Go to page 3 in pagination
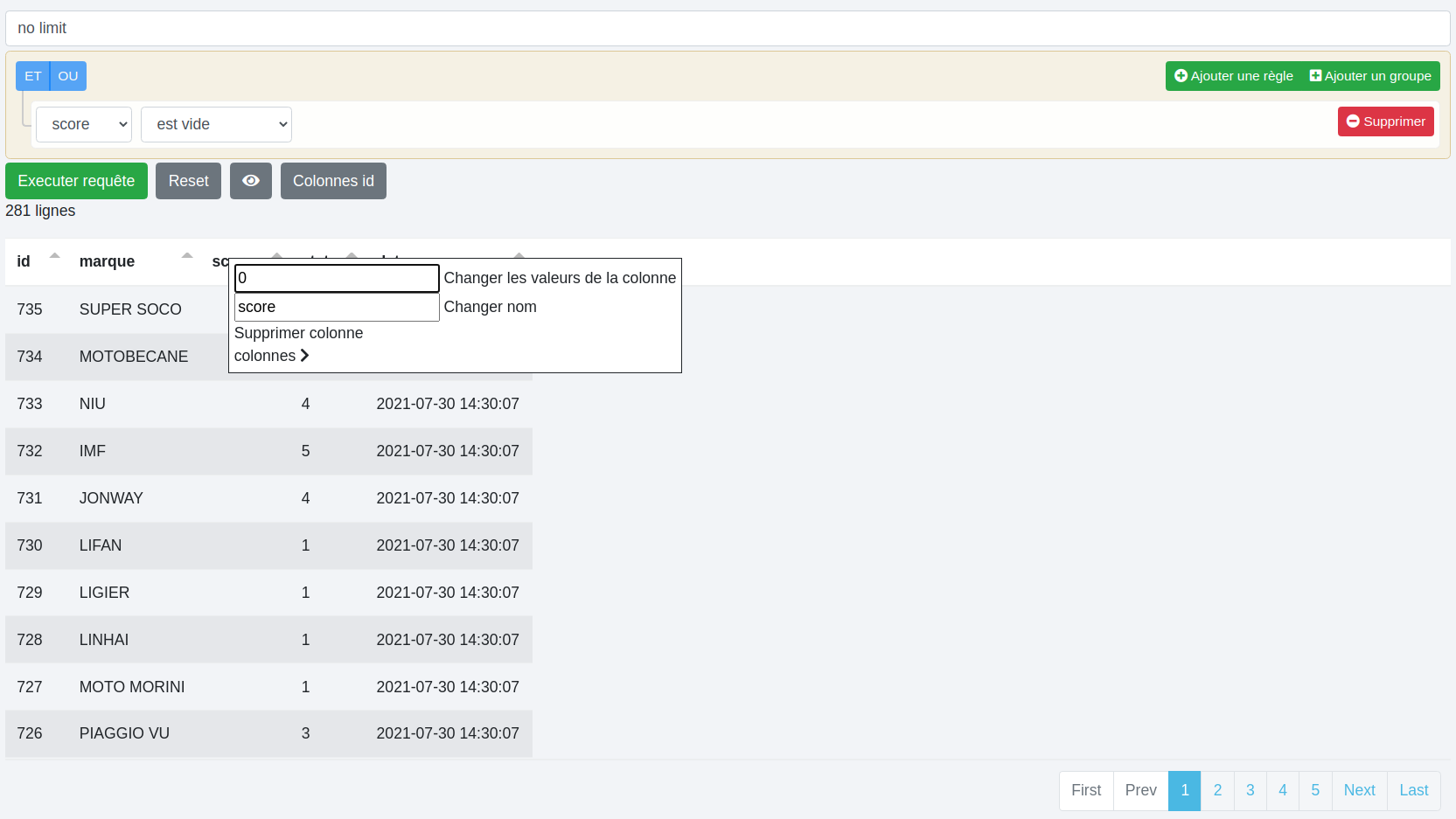Screen dimensions: 1456x819 coord(1250,790)
